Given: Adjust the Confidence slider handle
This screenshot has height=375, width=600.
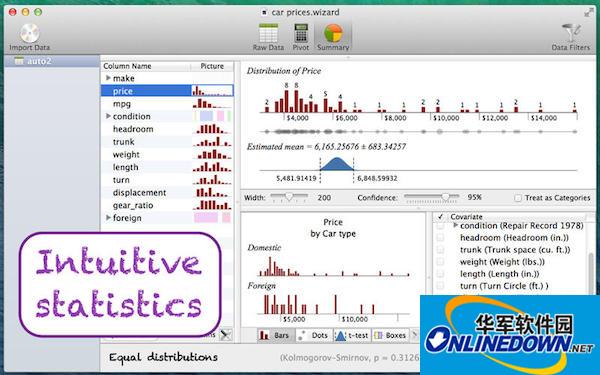Looking at the screenshot, I should (x=445, y=197).
